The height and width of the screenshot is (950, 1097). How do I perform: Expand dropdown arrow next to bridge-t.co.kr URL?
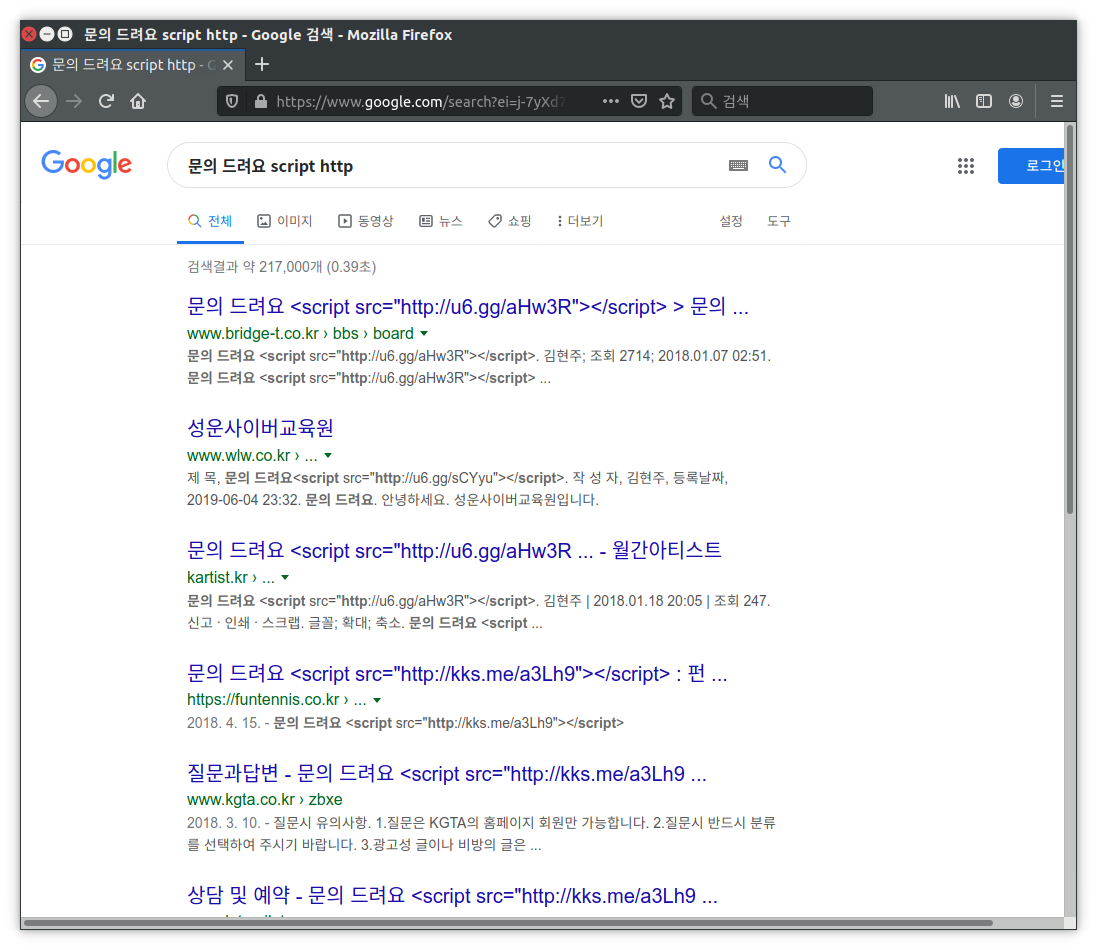click(424, 334)
